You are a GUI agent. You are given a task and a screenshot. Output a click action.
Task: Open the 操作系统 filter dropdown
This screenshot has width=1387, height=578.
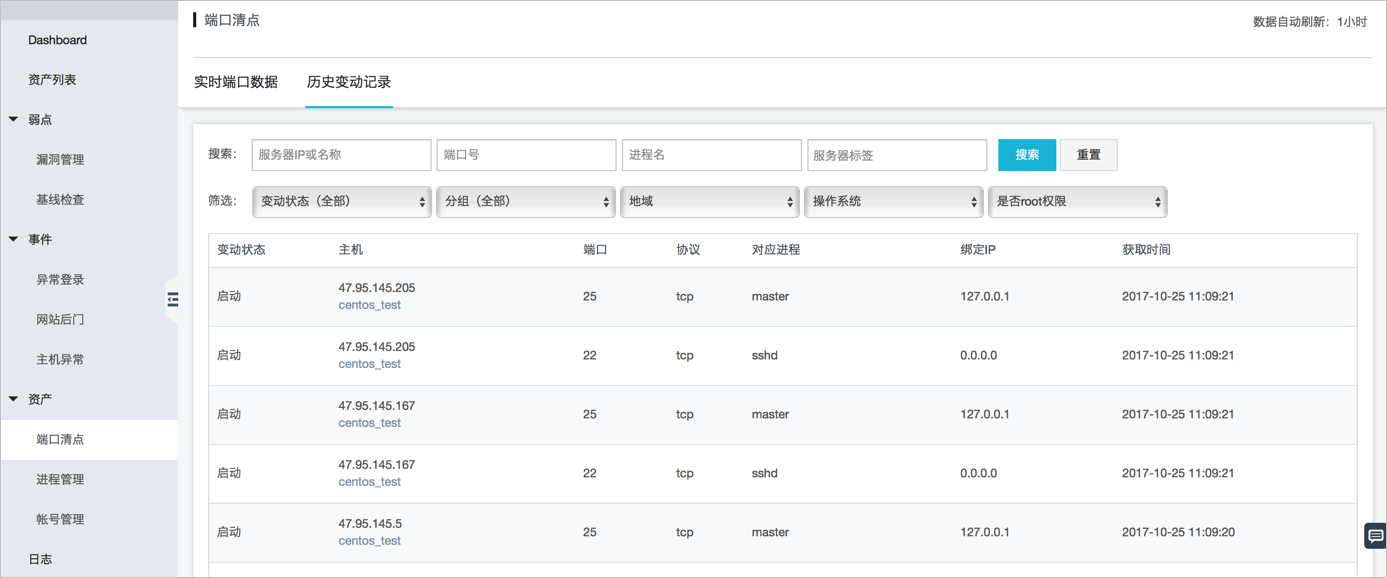[893, 201]
